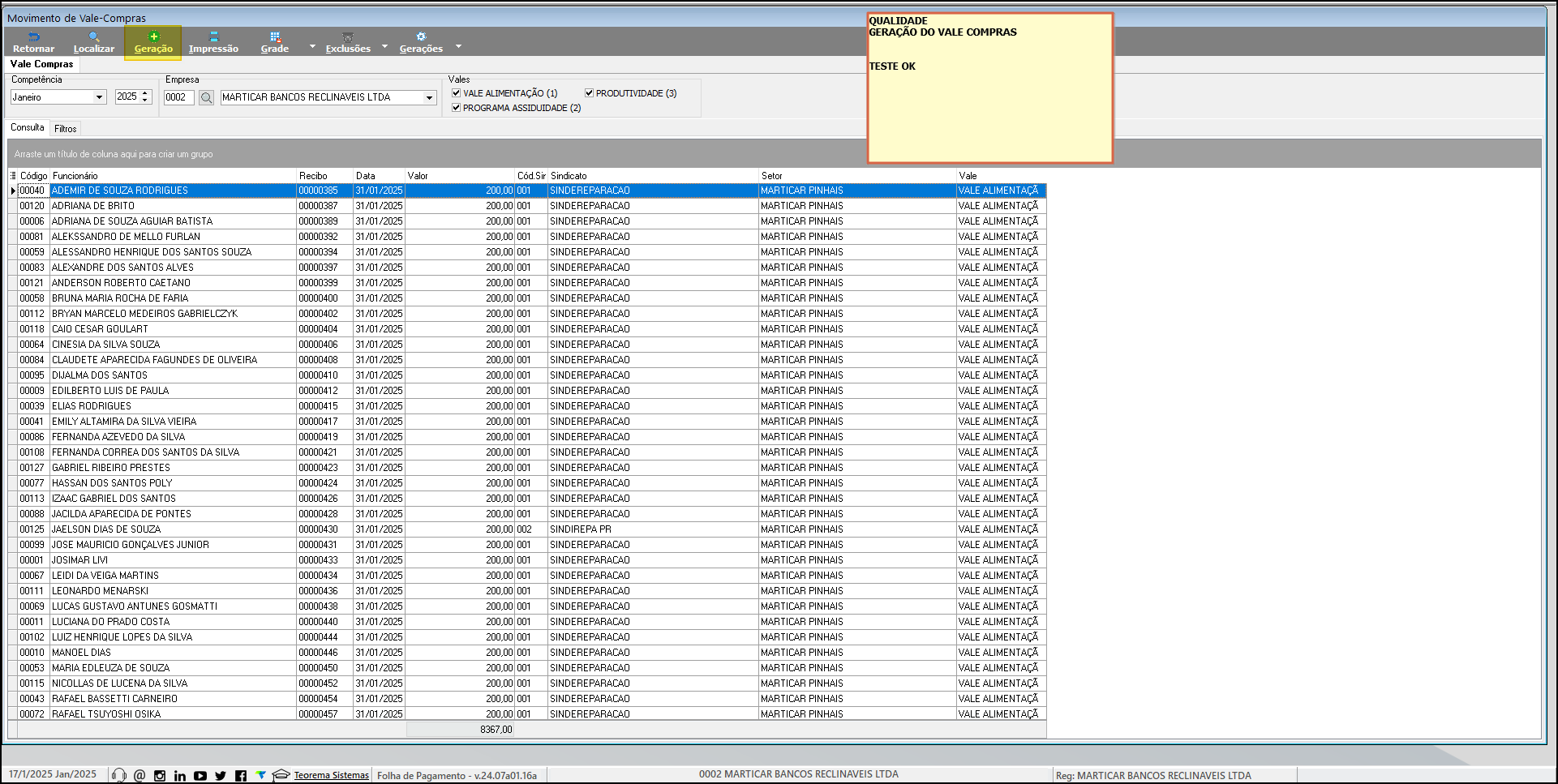Open the Localizar search tool
The image size is (1558, 784).
point(94,42)
